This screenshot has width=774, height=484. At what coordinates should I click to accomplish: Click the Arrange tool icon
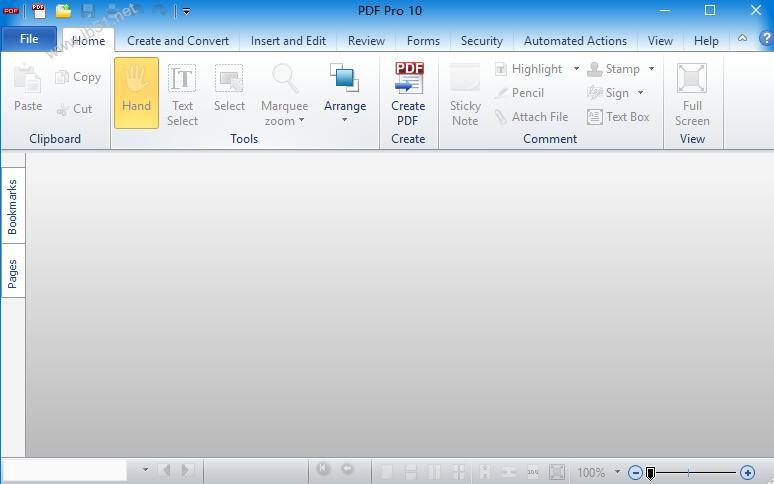(x=345, y=77)
